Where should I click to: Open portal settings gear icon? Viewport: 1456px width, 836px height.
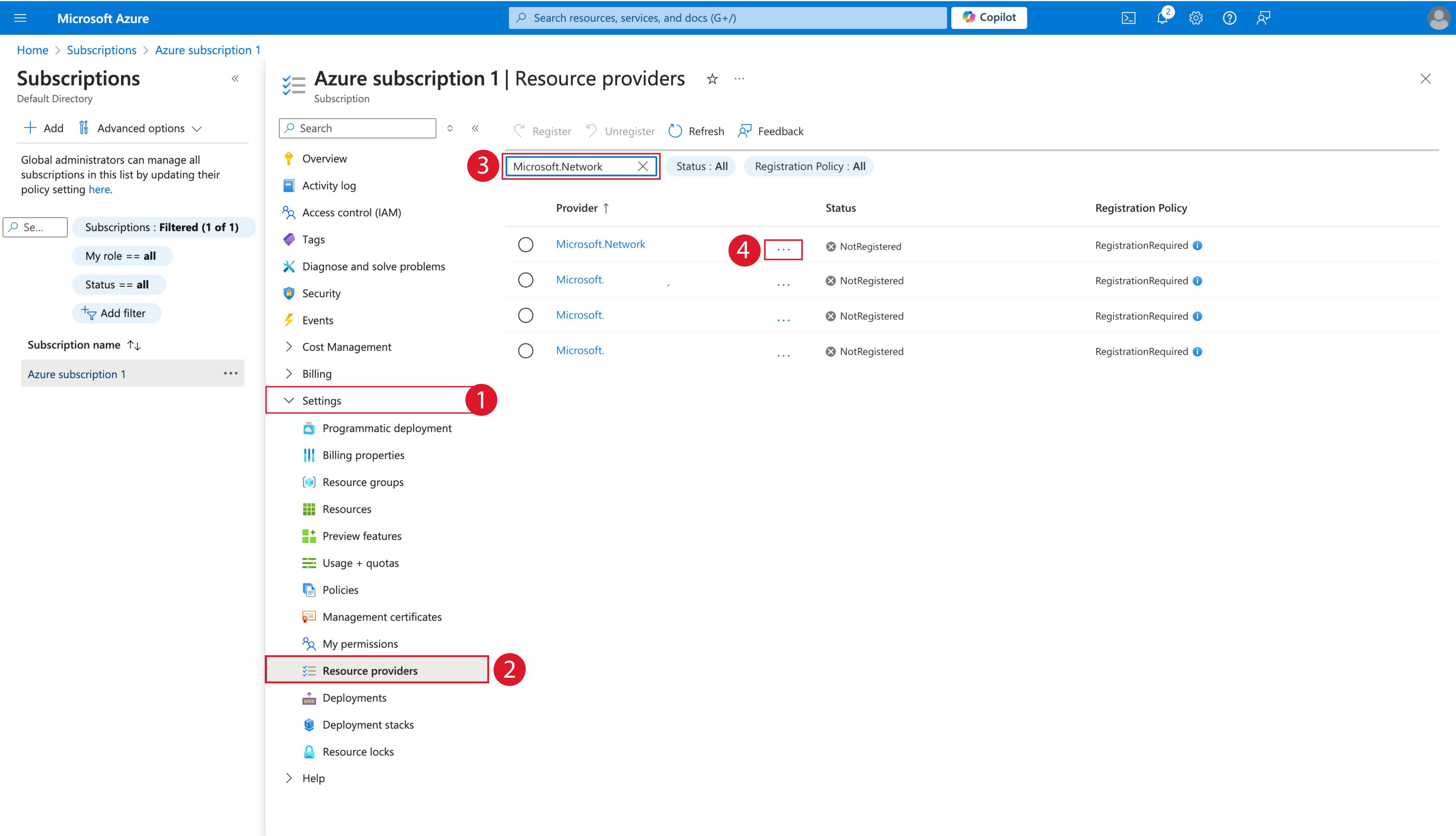coord(1196,18)
